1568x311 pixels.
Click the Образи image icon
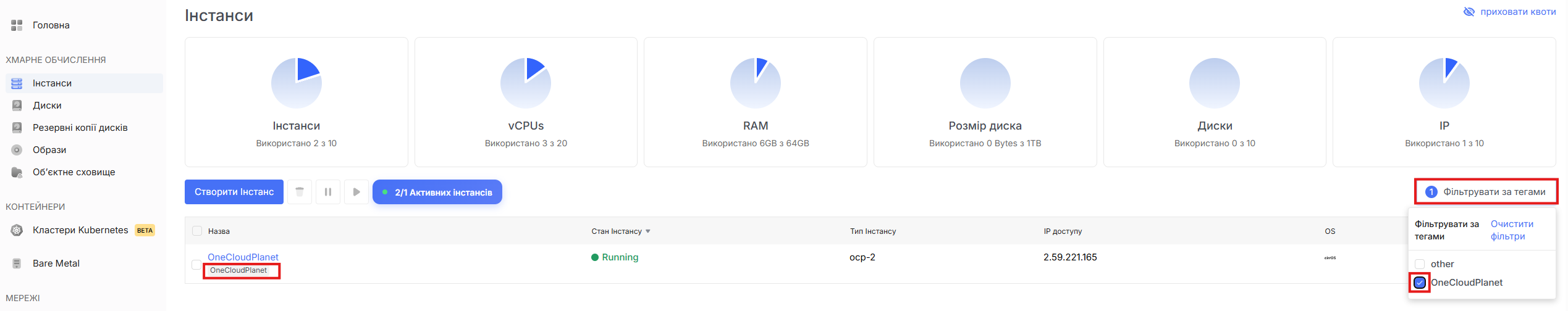click(x=17, y=150)
